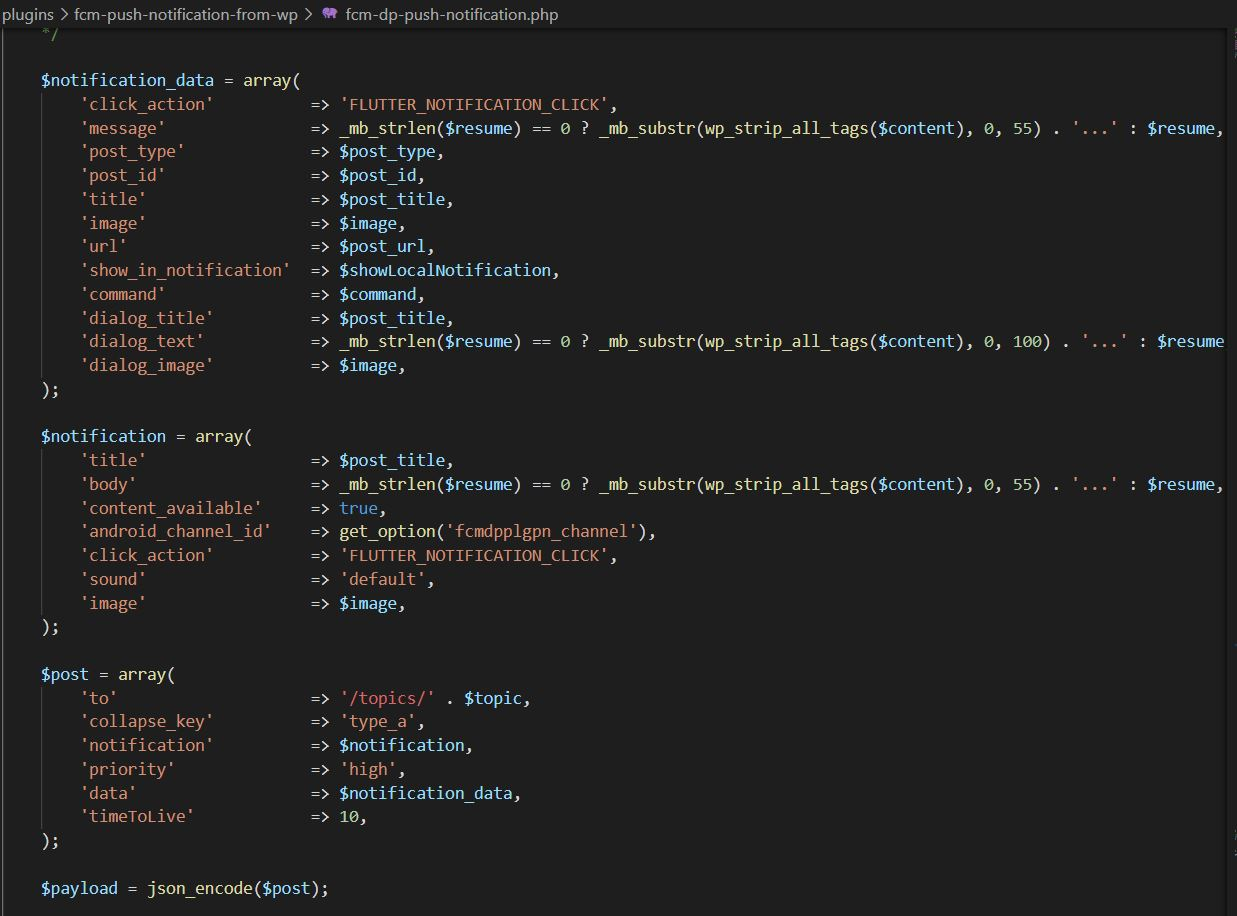Click the '$command' value
Screen dimensions: 1237x916
click(x=377, y=294)
